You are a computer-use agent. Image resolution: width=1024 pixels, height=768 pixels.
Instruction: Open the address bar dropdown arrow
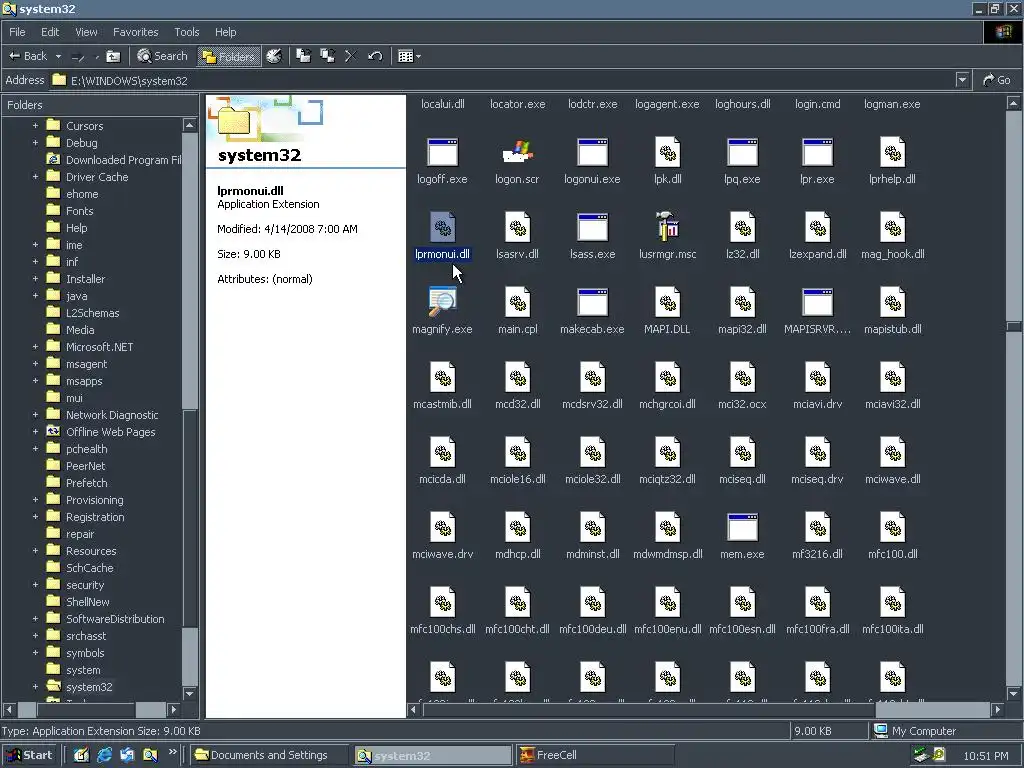(962, 80)
